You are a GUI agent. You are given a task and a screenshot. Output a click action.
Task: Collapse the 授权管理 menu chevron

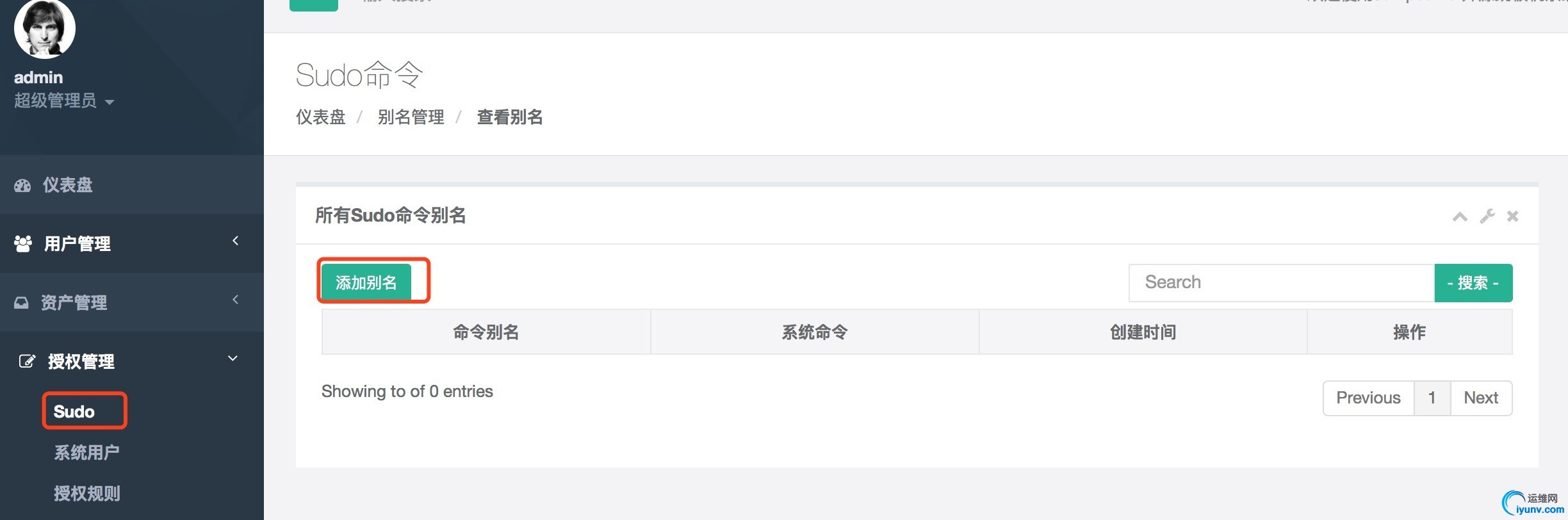pyautogui.click(x=233, y=359)
